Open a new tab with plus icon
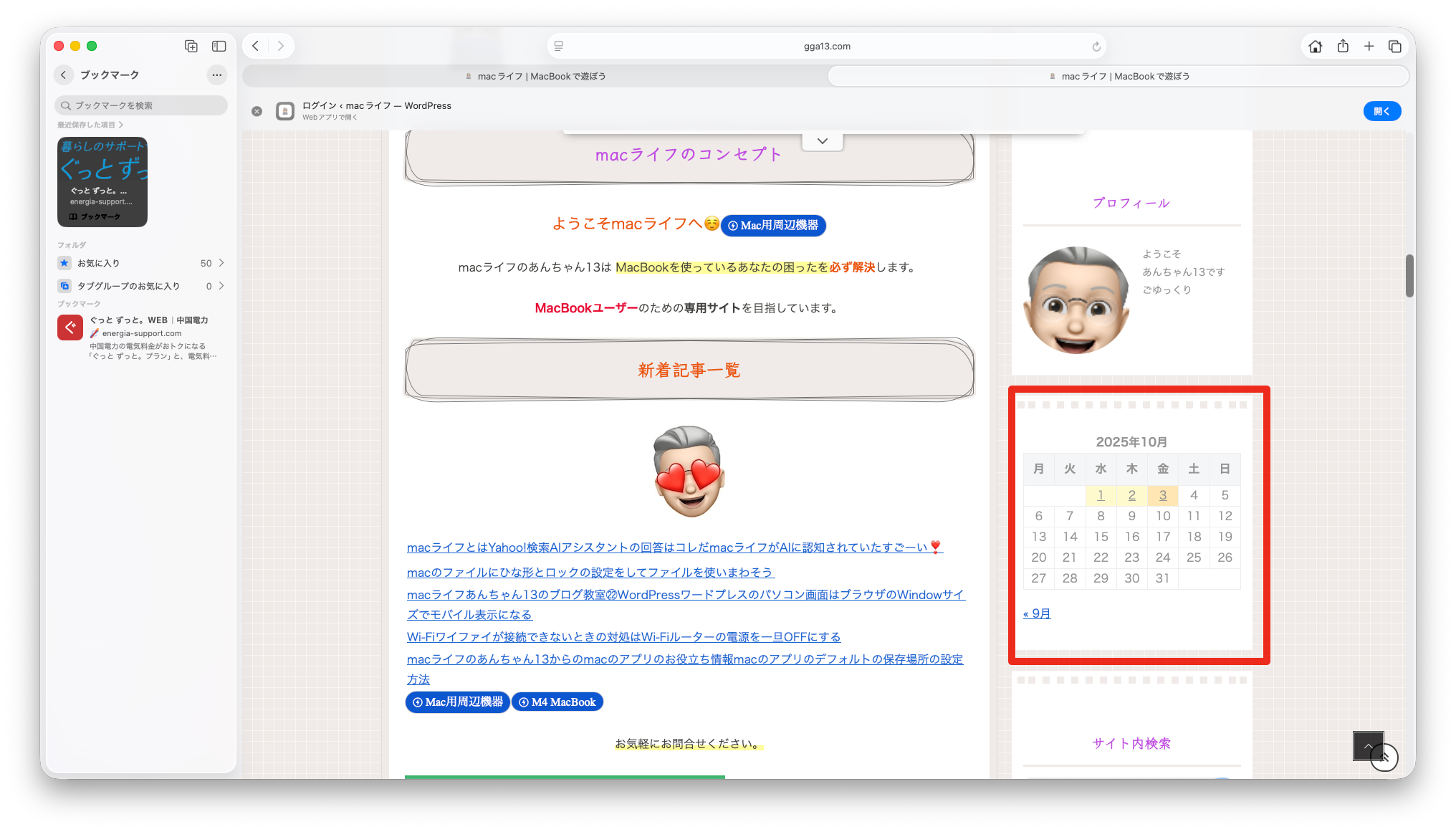Viewport: 1456px width, 832px height. point(1369,47)
